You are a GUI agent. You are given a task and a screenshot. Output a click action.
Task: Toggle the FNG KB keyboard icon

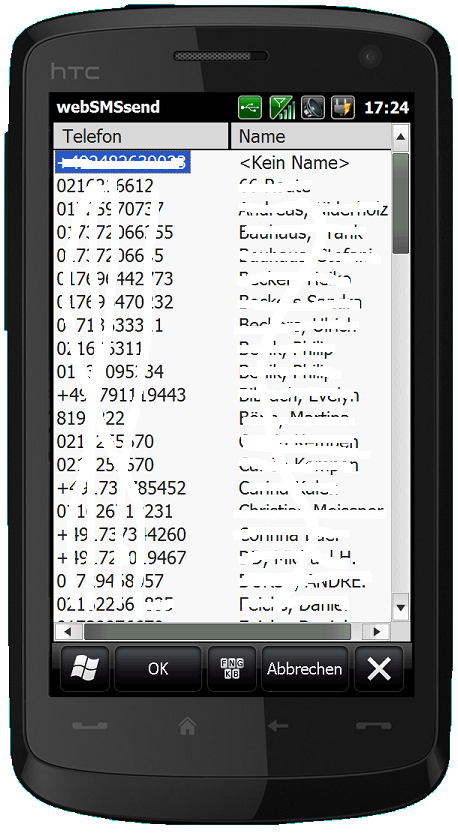click(x=232, y=668)
